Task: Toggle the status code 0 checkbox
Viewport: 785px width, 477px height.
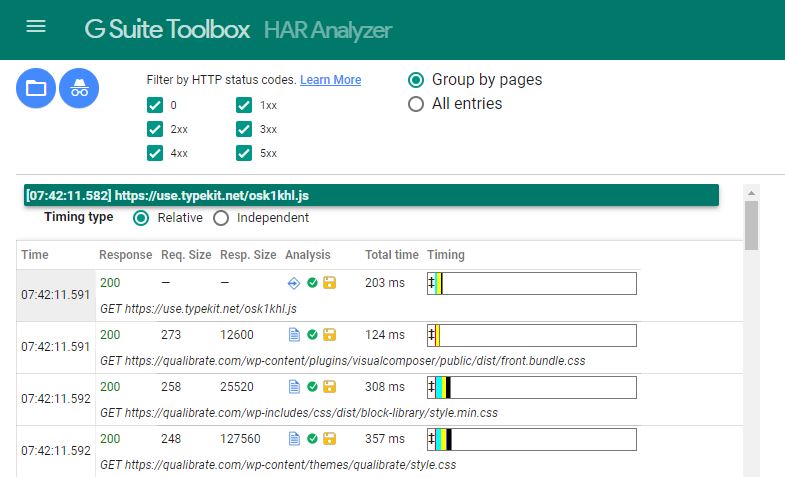Action: click(x=155, y=105)
